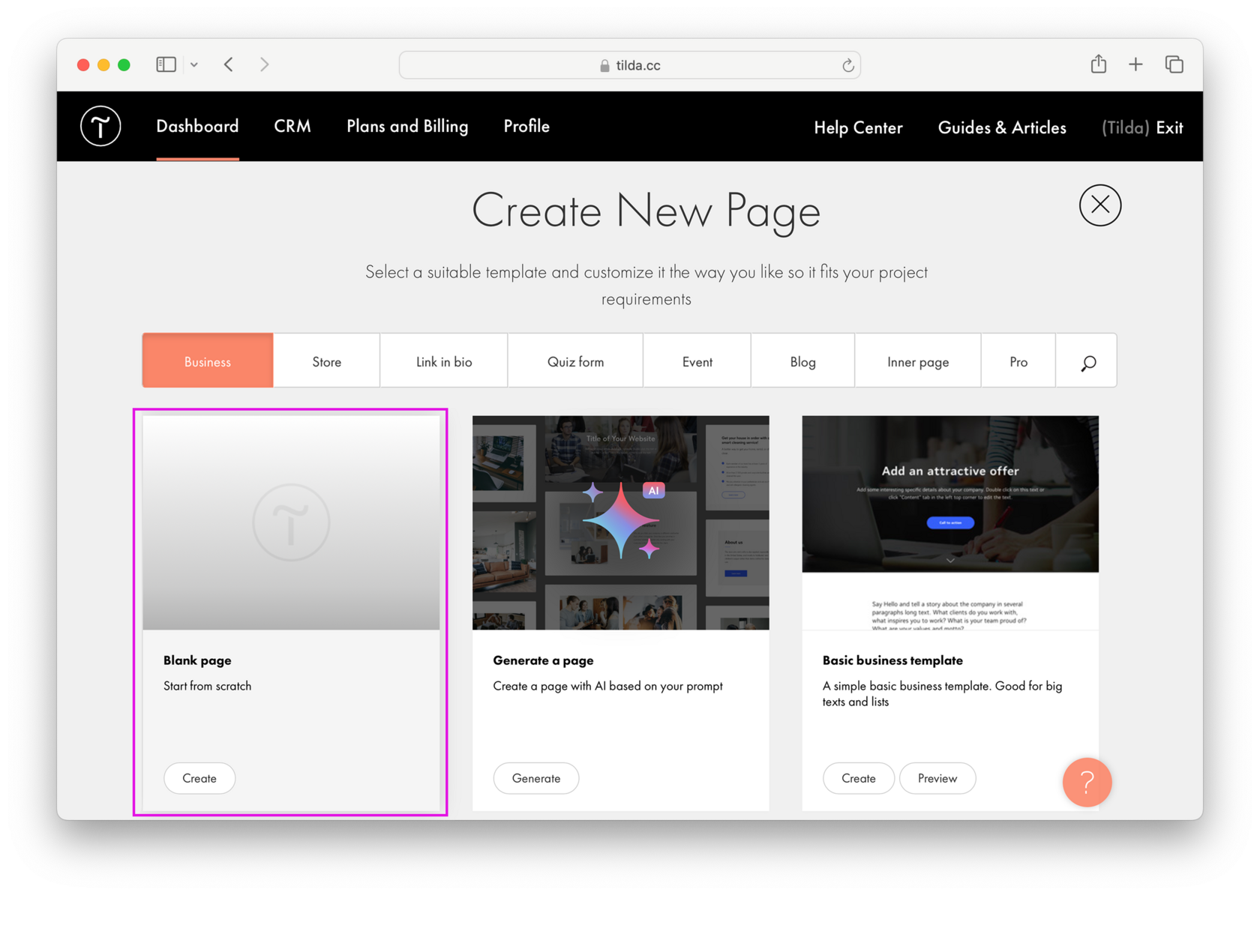The height and width of the screenshot is (952, 1260).
Task: Toggle the Safari sidebar icon
Action: (x=166, y=64)
